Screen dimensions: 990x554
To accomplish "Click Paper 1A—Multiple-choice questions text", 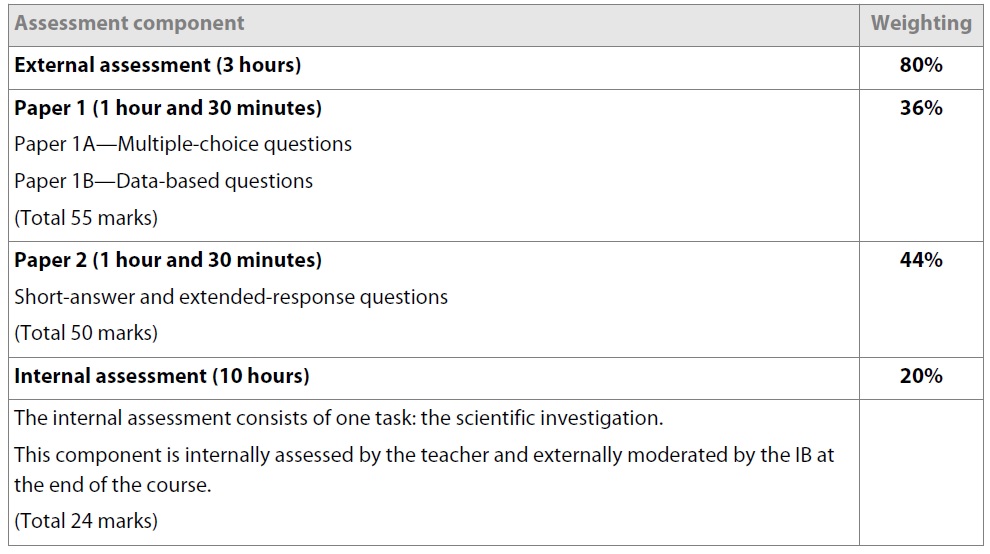I will click(183, 145).
